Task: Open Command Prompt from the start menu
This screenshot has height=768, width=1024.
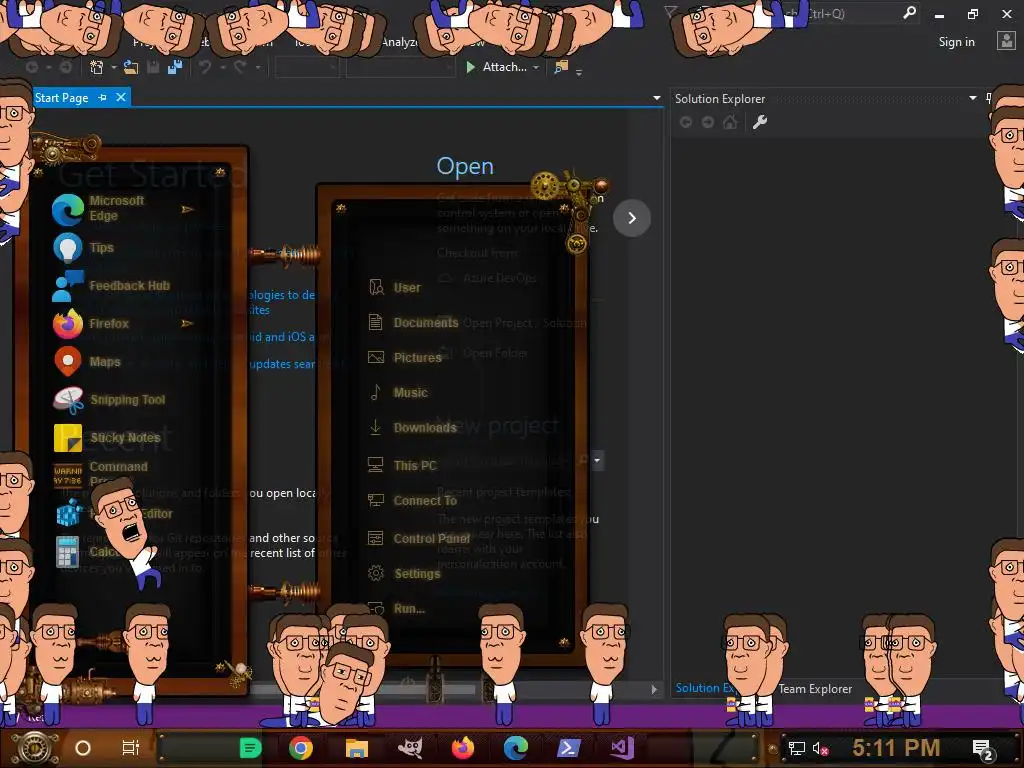Action: pos(101,473)
